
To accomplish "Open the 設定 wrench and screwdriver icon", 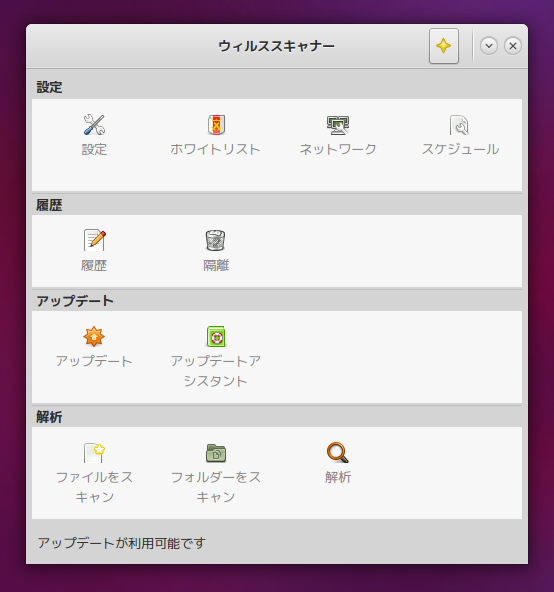I will (94, 125).
